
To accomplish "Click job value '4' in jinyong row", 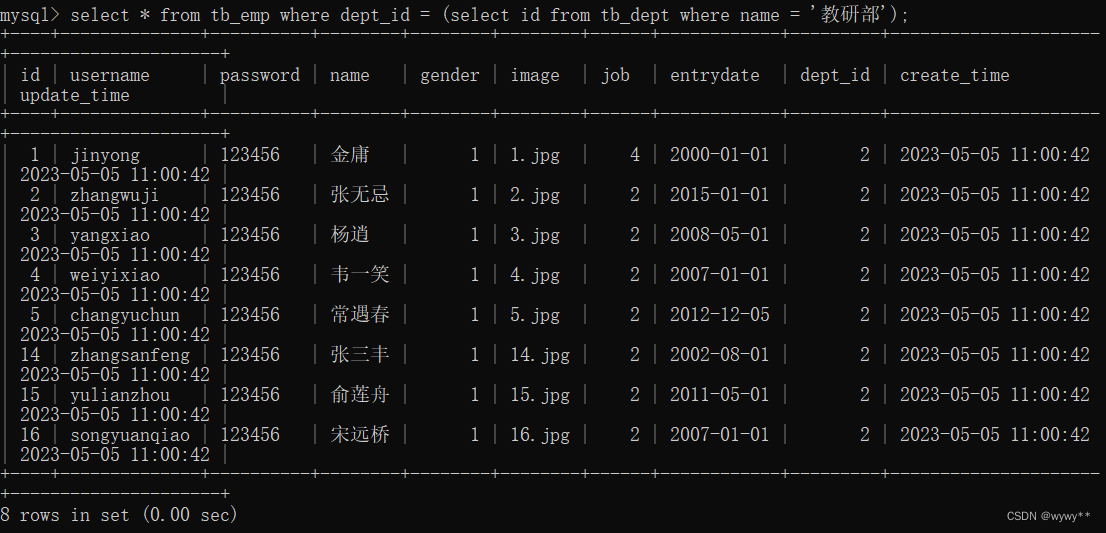I will coord(635,154).
